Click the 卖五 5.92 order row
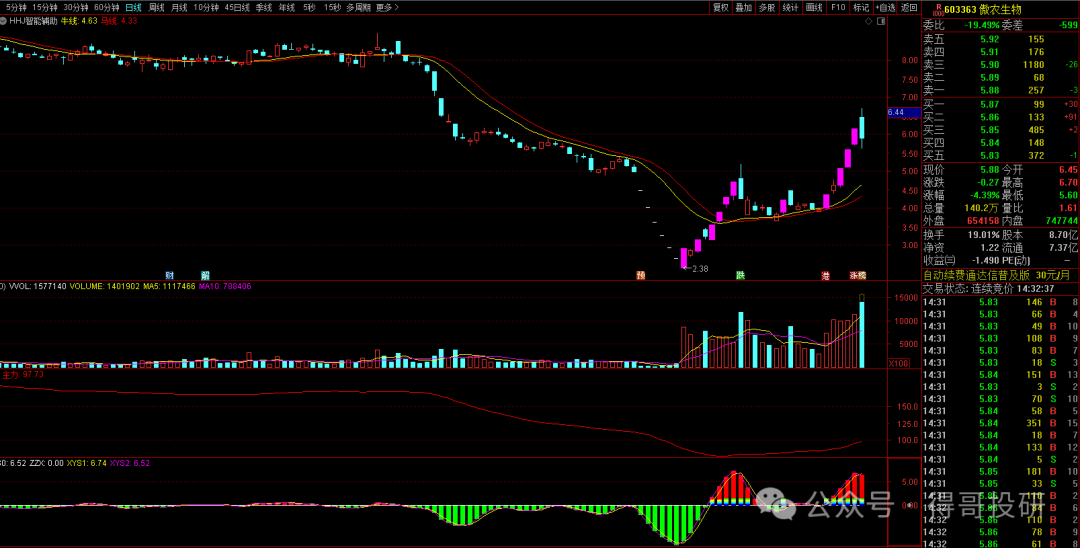 1001,40
